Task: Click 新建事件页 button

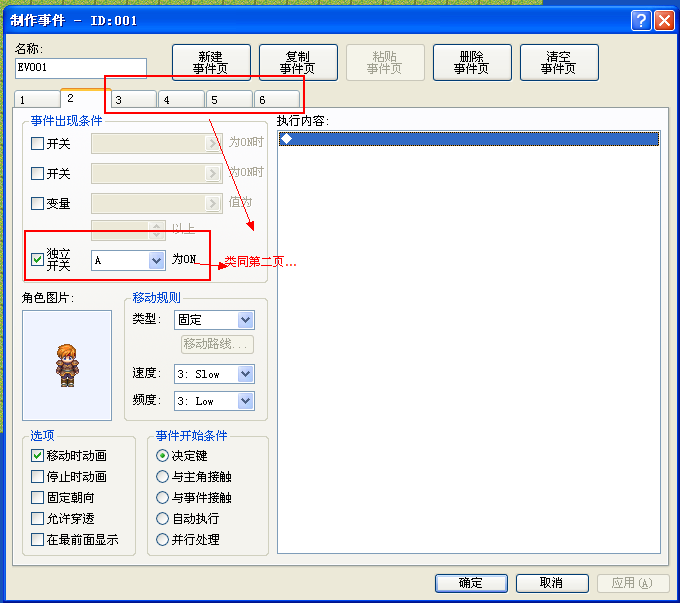Action: [211, 62]
